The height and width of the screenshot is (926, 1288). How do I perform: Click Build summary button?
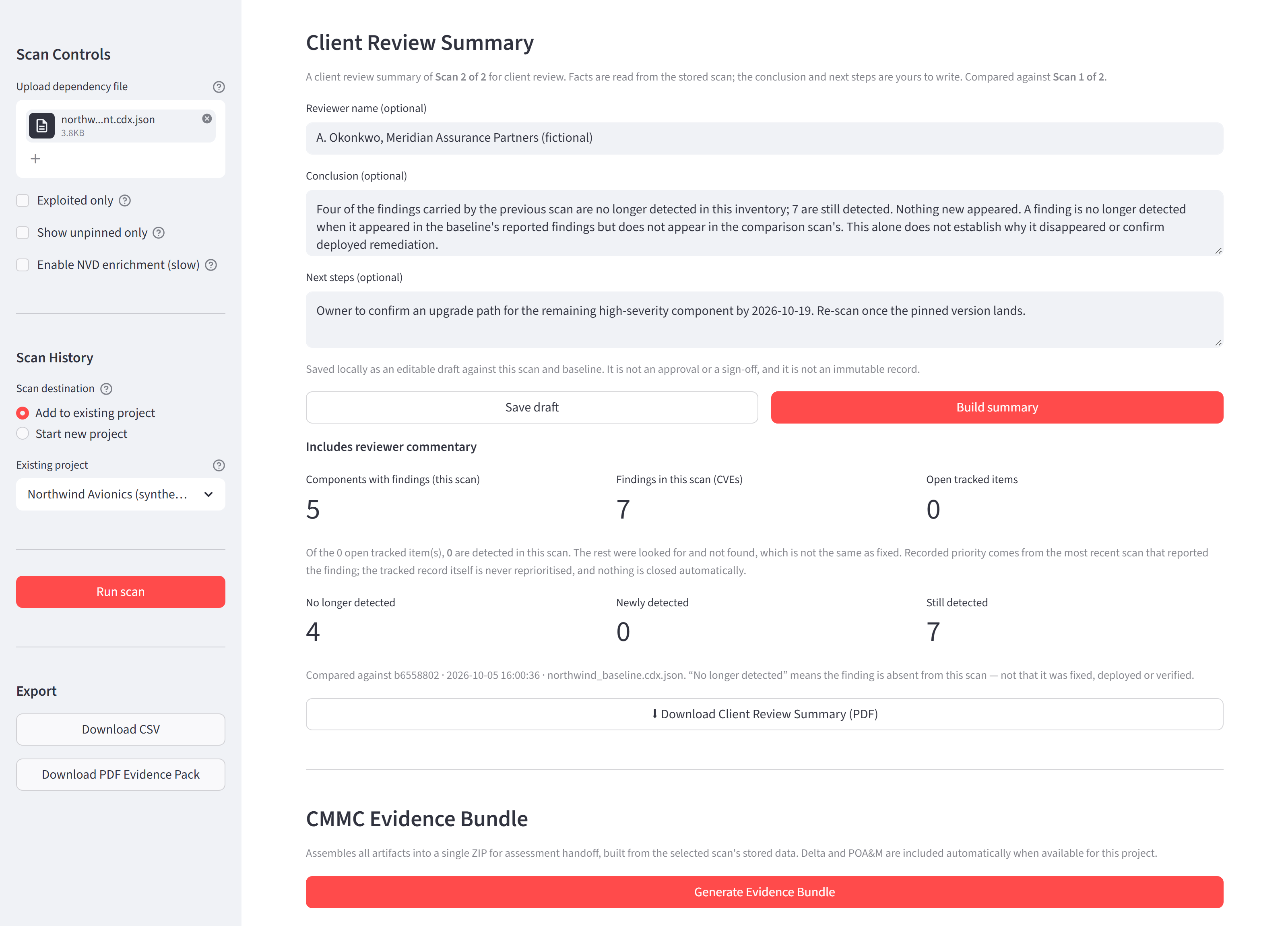[997, 407]
